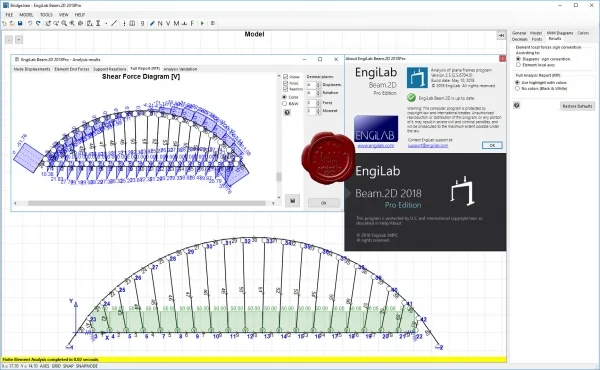The width and height of the screenshot is (600, 370).
Task: Click the green Run analysis arrow
Action: (x=202, y=23)
